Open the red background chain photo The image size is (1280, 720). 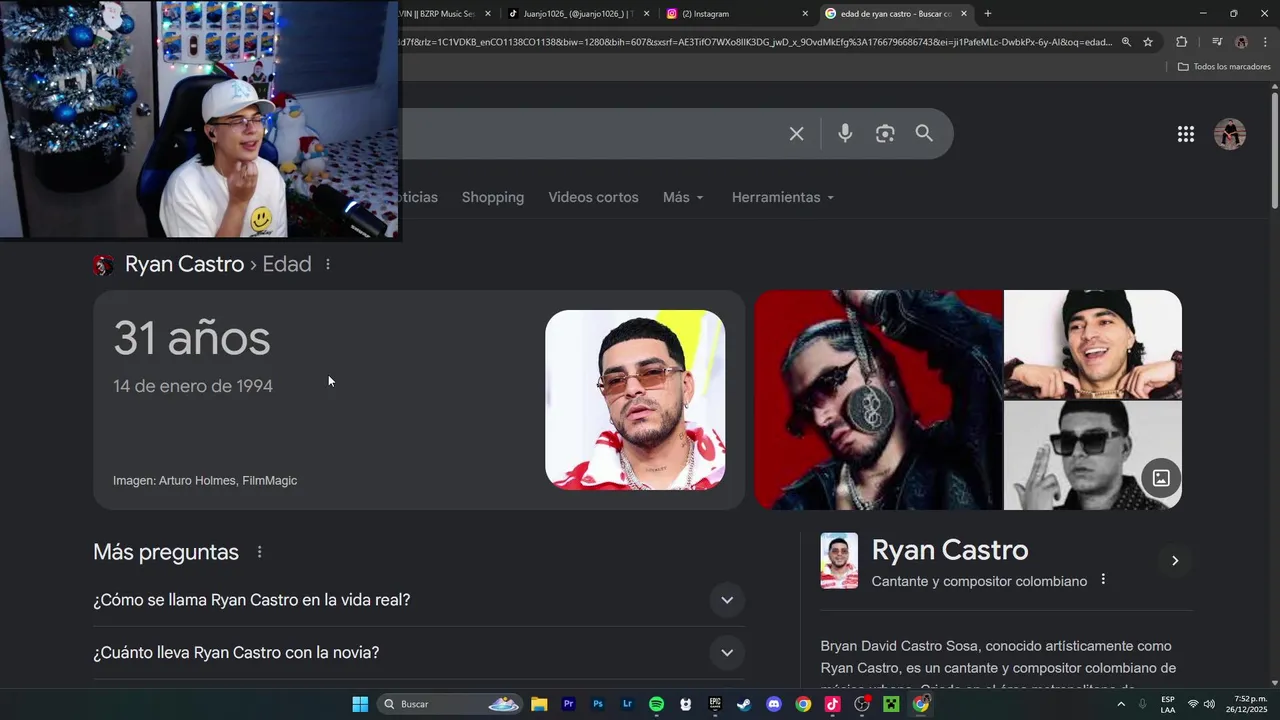[878, 400]
